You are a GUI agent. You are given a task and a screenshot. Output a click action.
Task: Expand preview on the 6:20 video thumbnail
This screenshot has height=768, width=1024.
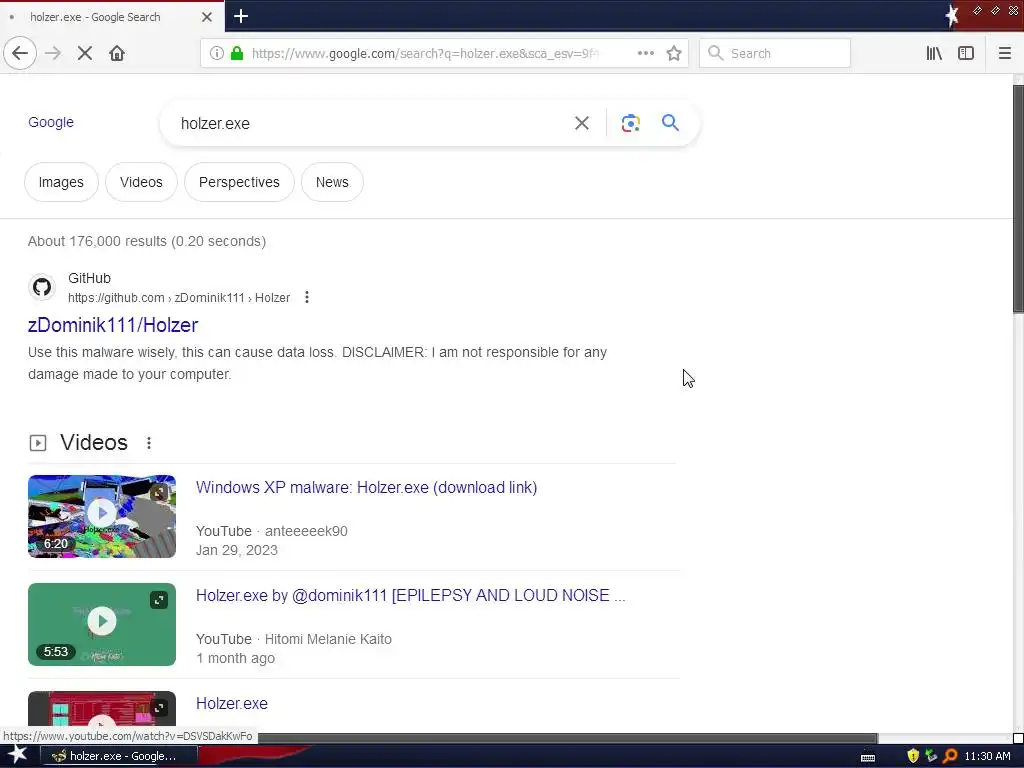pos(159,492)
